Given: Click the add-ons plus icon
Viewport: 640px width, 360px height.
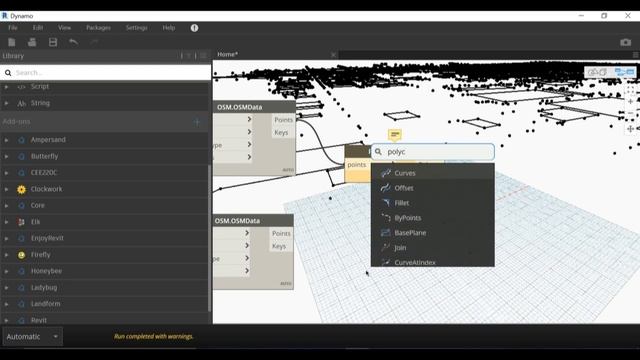Looking at the screenshot, I should [x=197, y=122].
